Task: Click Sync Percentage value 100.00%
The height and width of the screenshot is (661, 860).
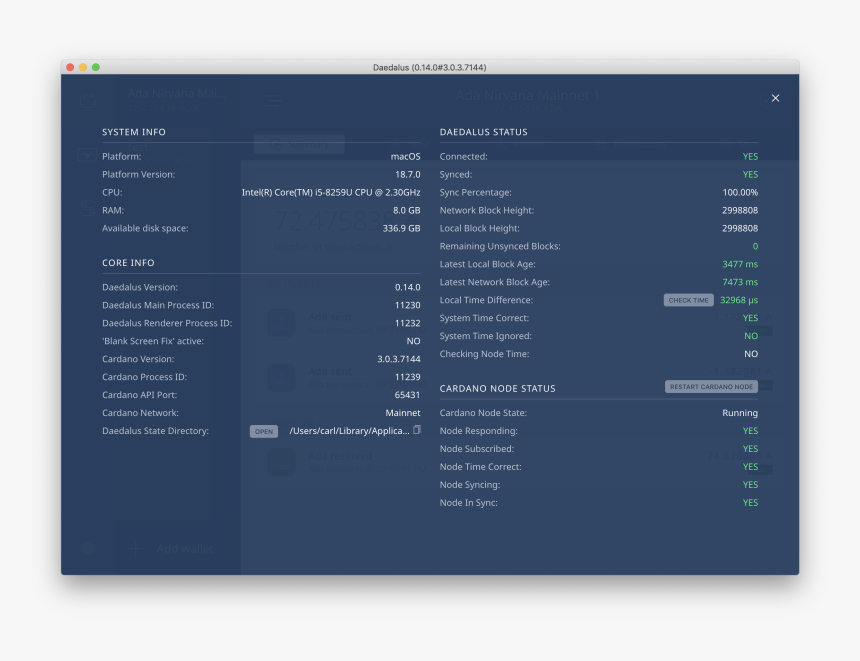Action: 740,193
